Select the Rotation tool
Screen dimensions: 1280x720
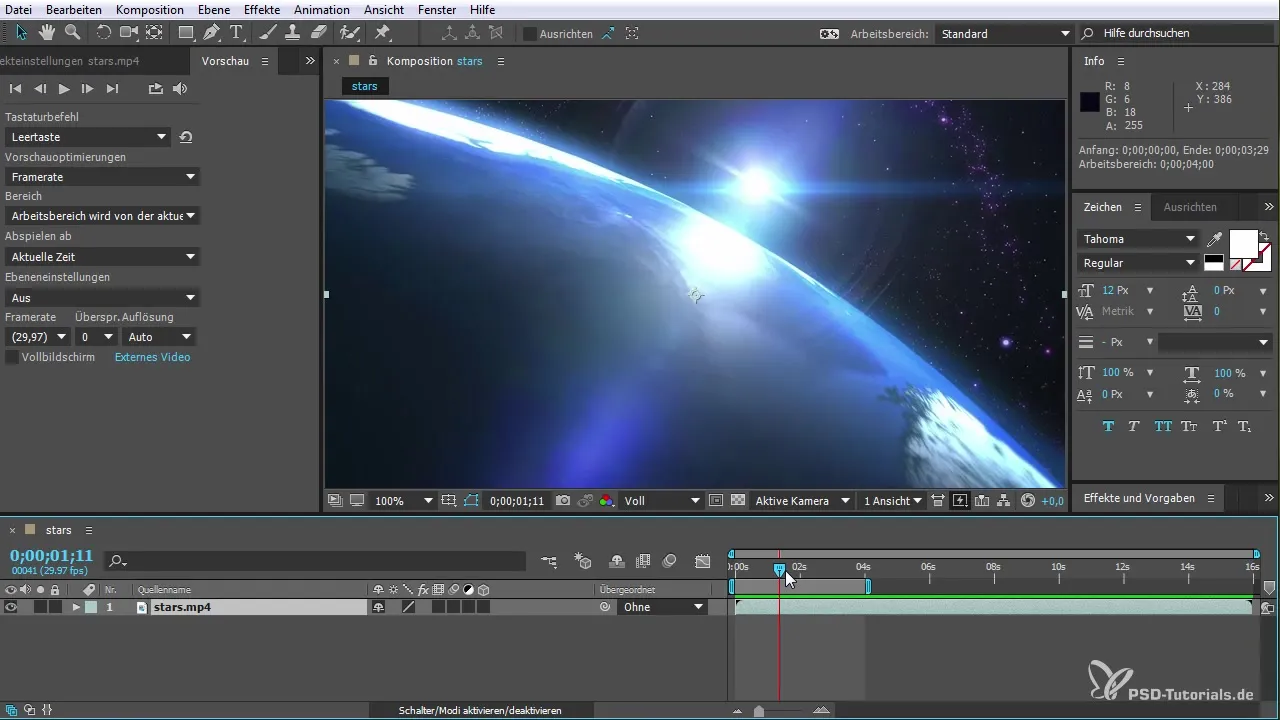(x=103, y=32)
